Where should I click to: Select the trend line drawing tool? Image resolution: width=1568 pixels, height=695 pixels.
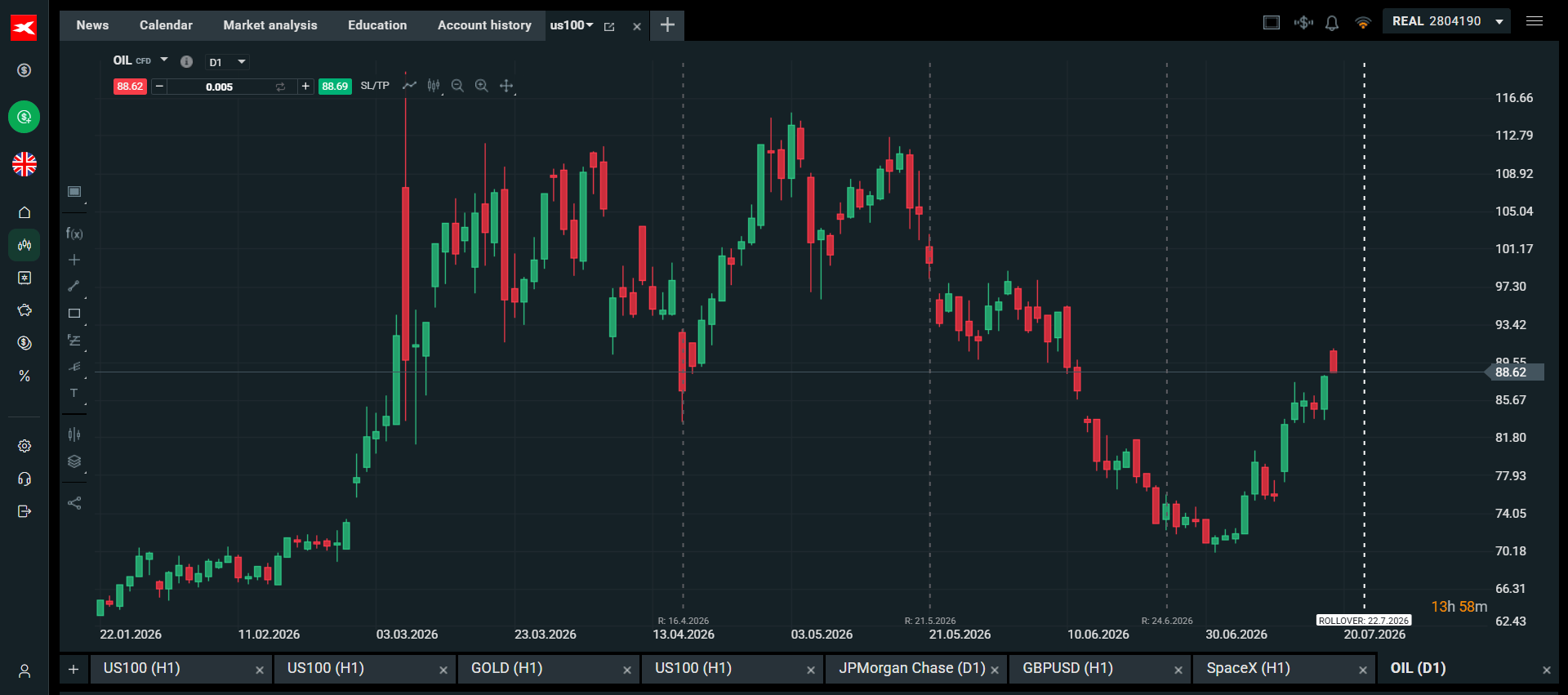click(x=74, y=286)
